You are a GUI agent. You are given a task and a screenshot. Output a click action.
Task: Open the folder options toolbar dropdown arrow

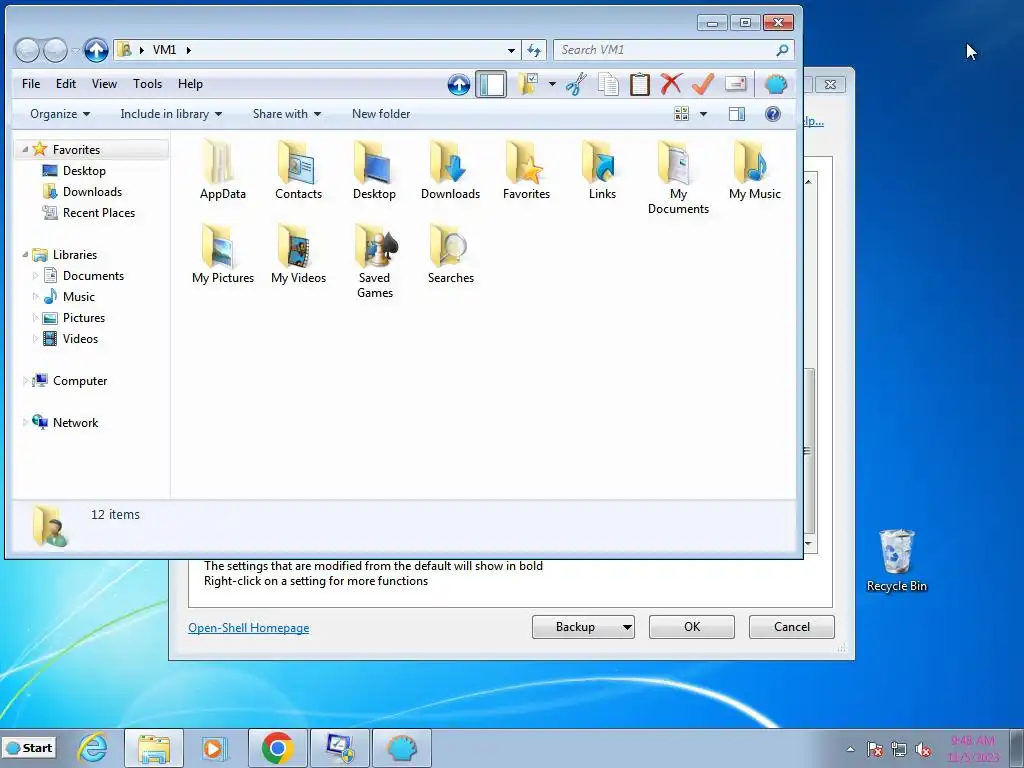tap(552, 84)
